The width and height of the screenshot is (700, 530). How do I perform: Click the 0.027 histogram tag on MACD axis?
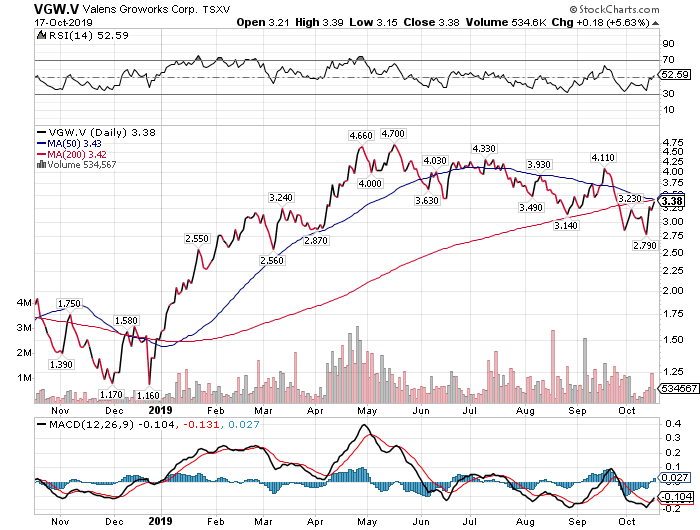click(x=675, y=477)
